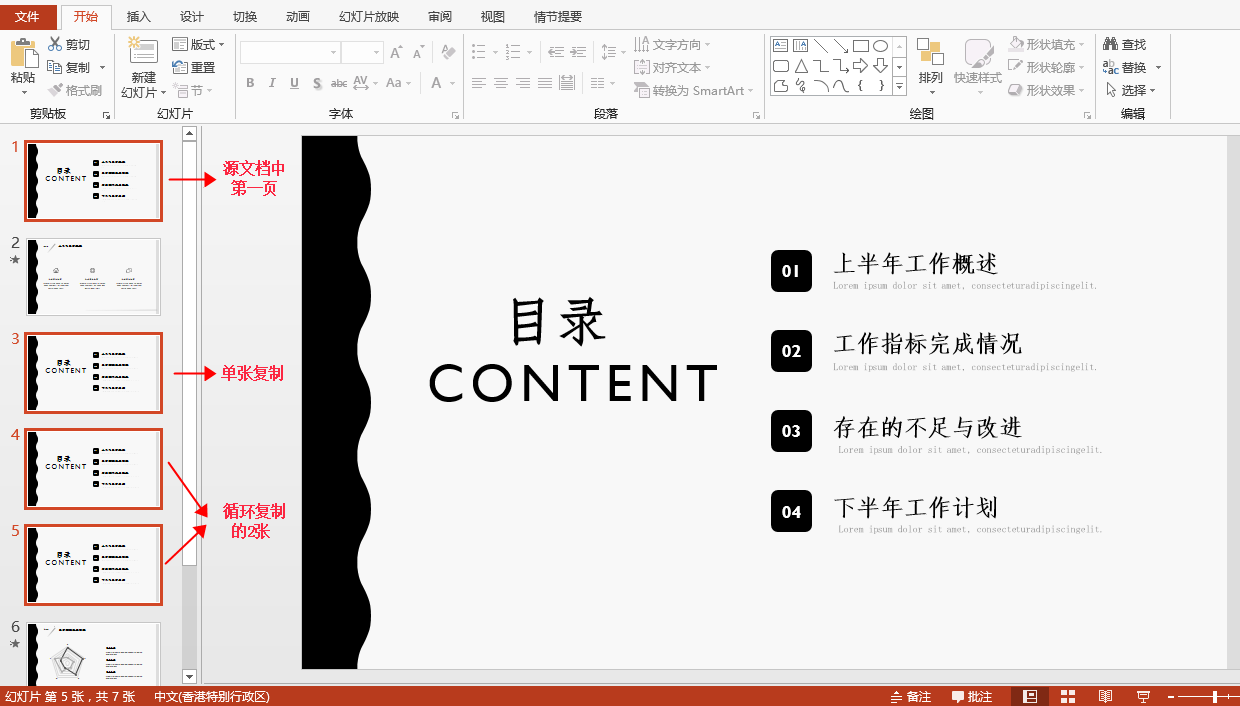Switch to slide sorter view icon

(1068, 696)
